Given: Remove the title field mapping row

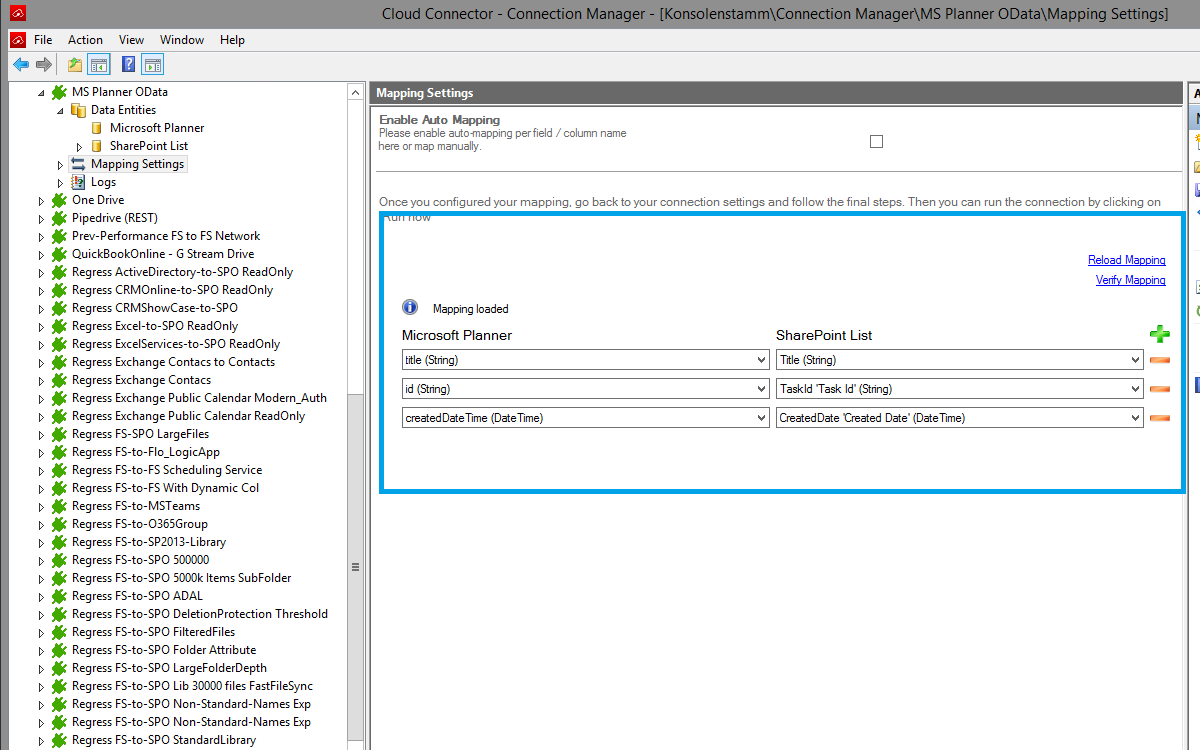Looking at the screenshot, I should 1159,360.
